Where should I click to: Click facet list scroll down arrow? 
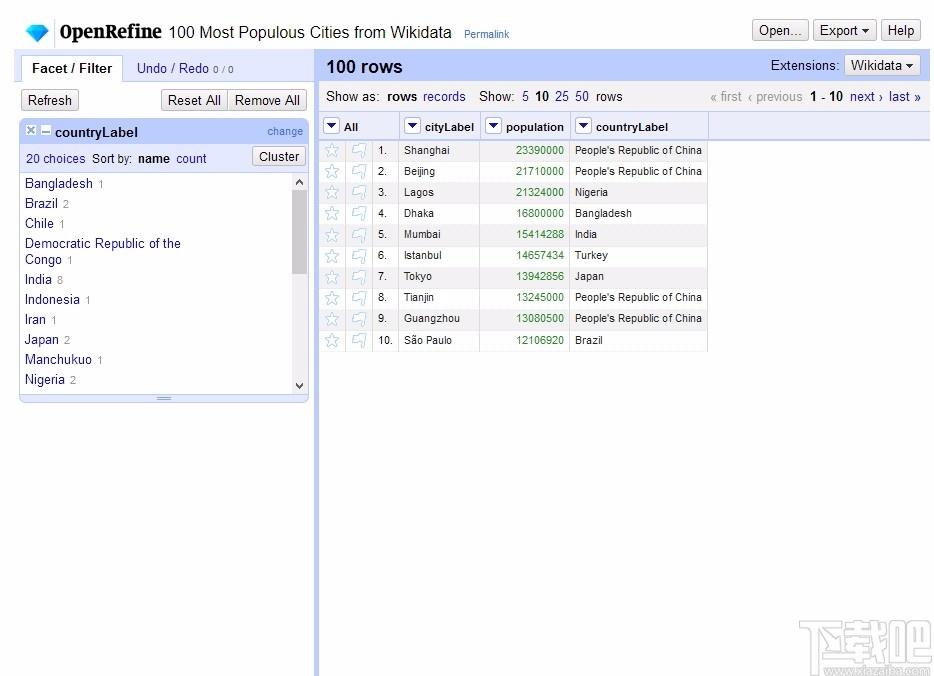(x=299, y=385)
